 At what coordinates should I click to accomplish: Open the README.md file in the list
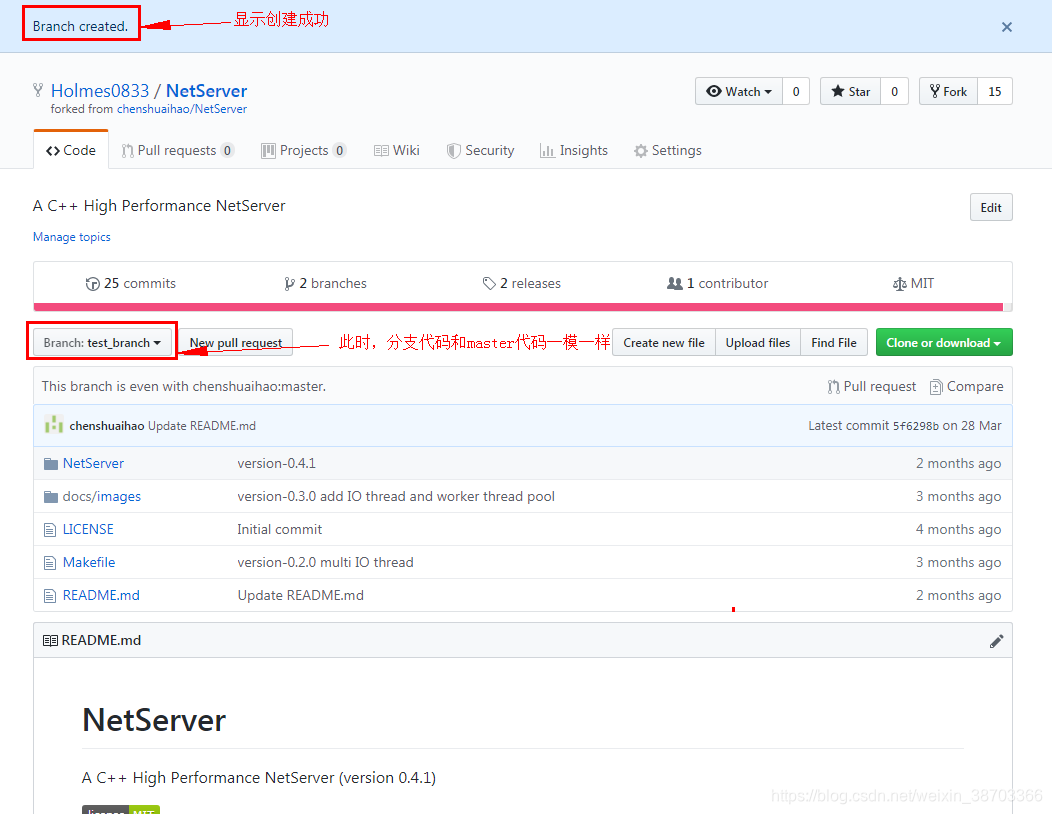coord(101,595)
